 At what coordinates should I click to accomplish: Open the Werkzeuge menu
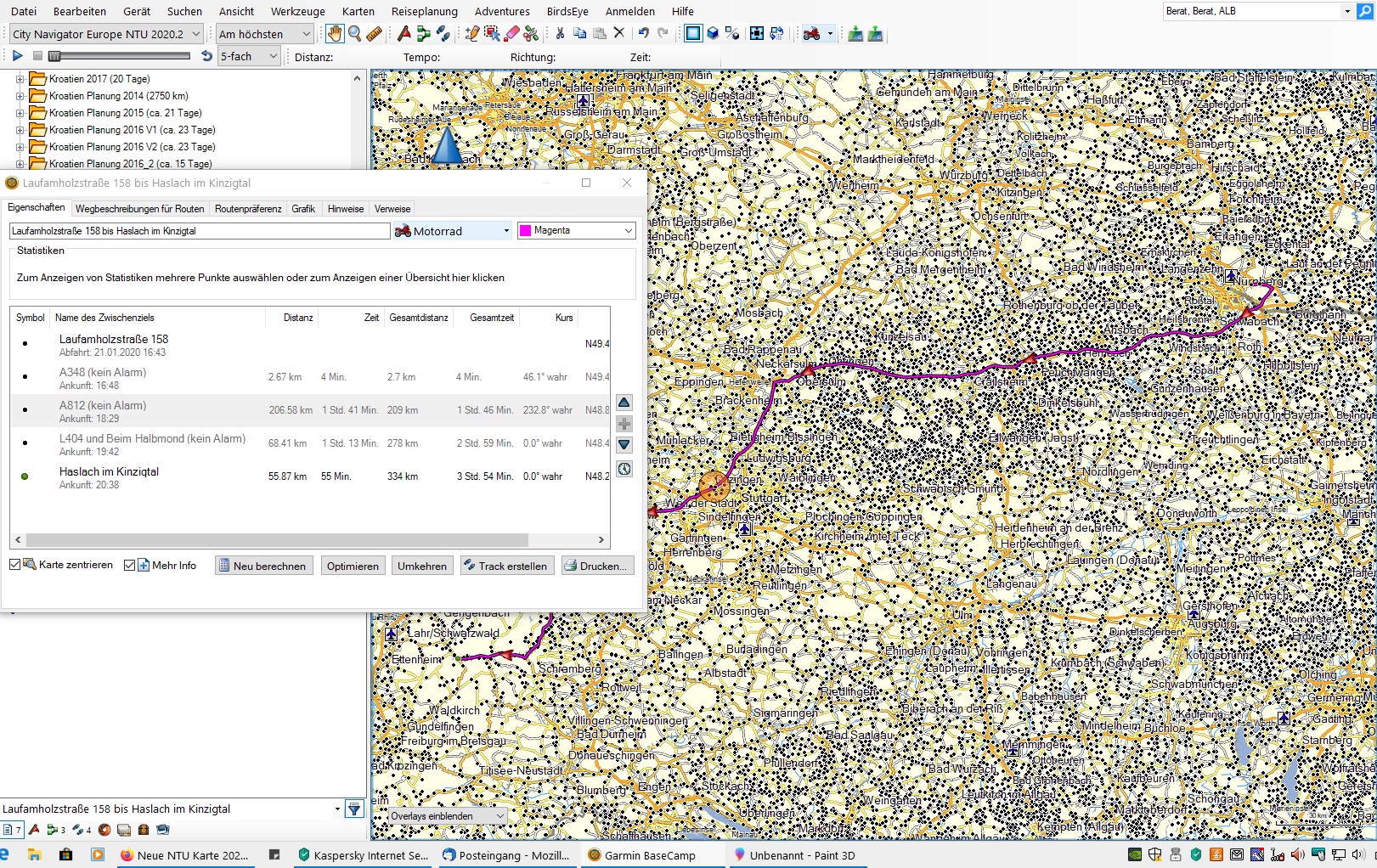click(x=297, y=11)
